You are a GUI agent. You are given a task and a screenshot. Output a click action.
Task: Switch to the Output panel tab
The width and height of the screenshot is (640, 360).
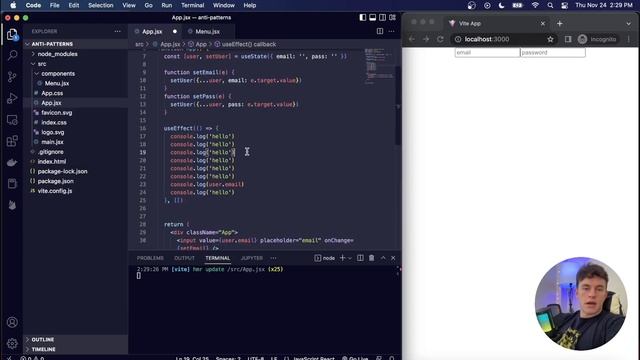(184, 258)
